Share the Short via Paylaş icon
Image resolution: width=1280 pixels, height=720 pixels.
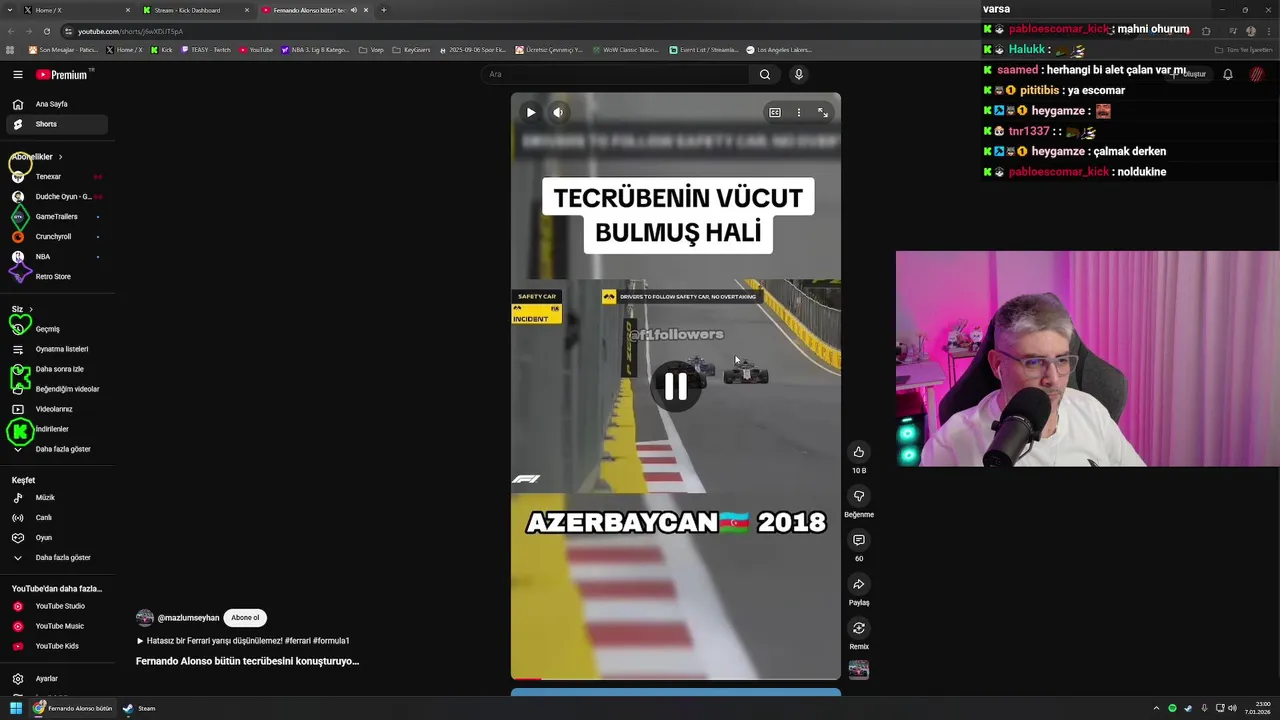click(x=858, y=584)
